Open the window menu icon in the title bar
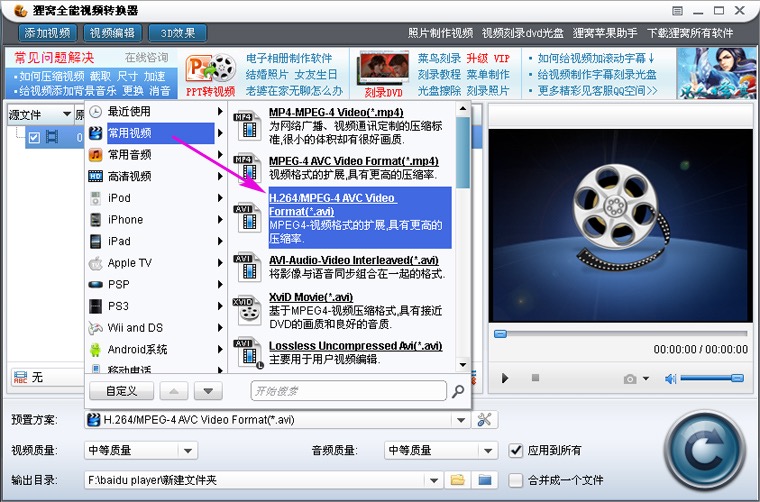Screen dimensions: 760x502 coord(678,11)
